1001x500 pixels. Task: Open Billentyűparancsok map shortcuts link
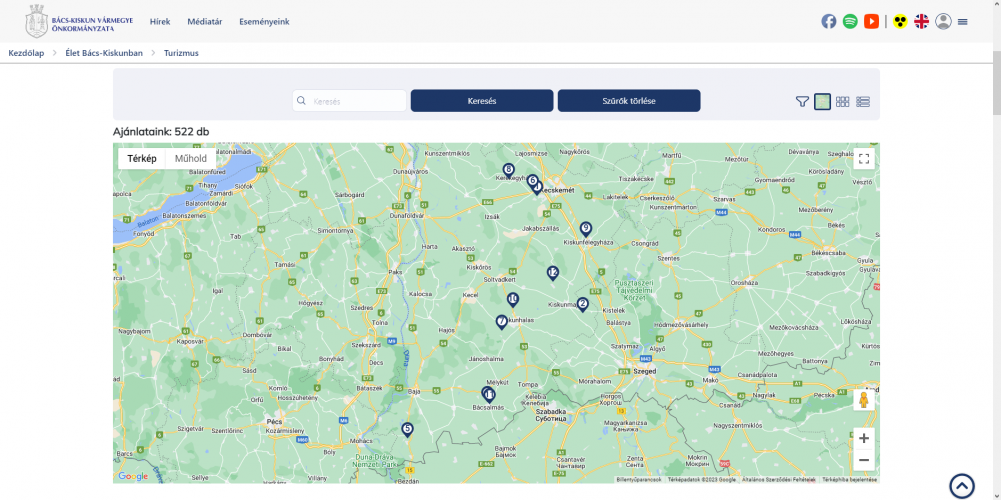coord(638,480)
